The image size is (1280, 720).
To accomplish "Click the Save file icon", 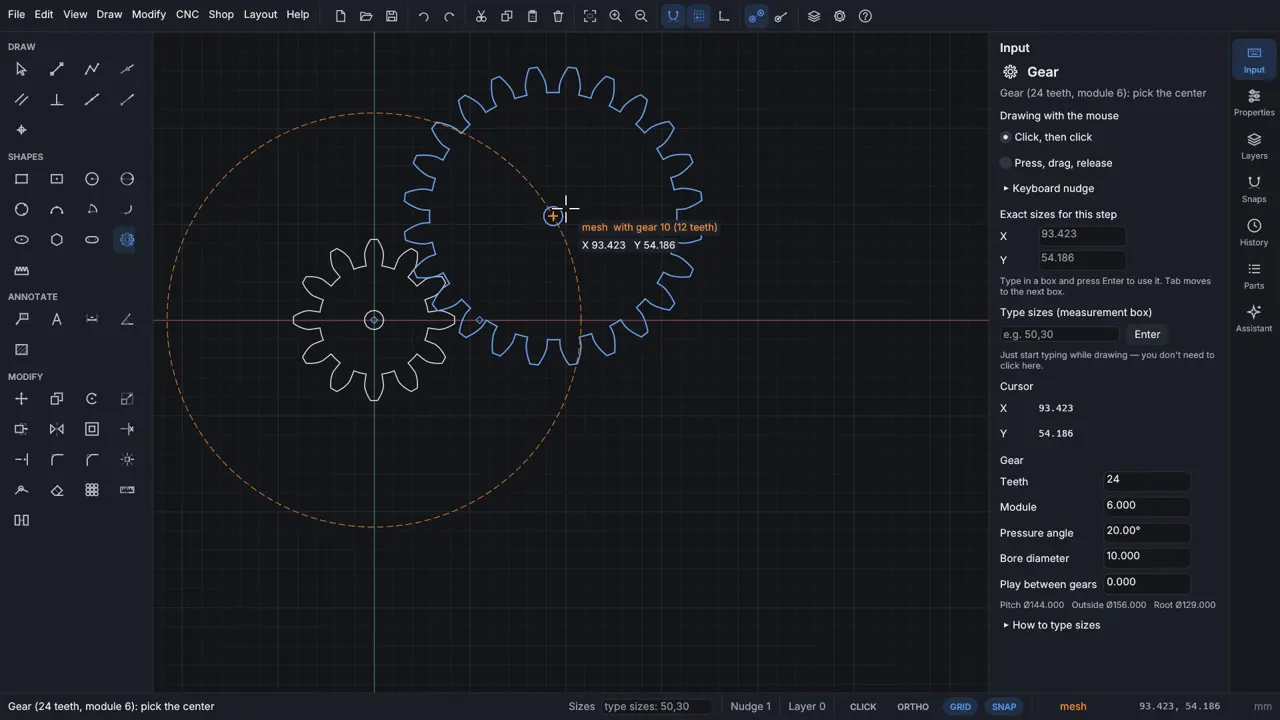I will (x=392, y=16).
